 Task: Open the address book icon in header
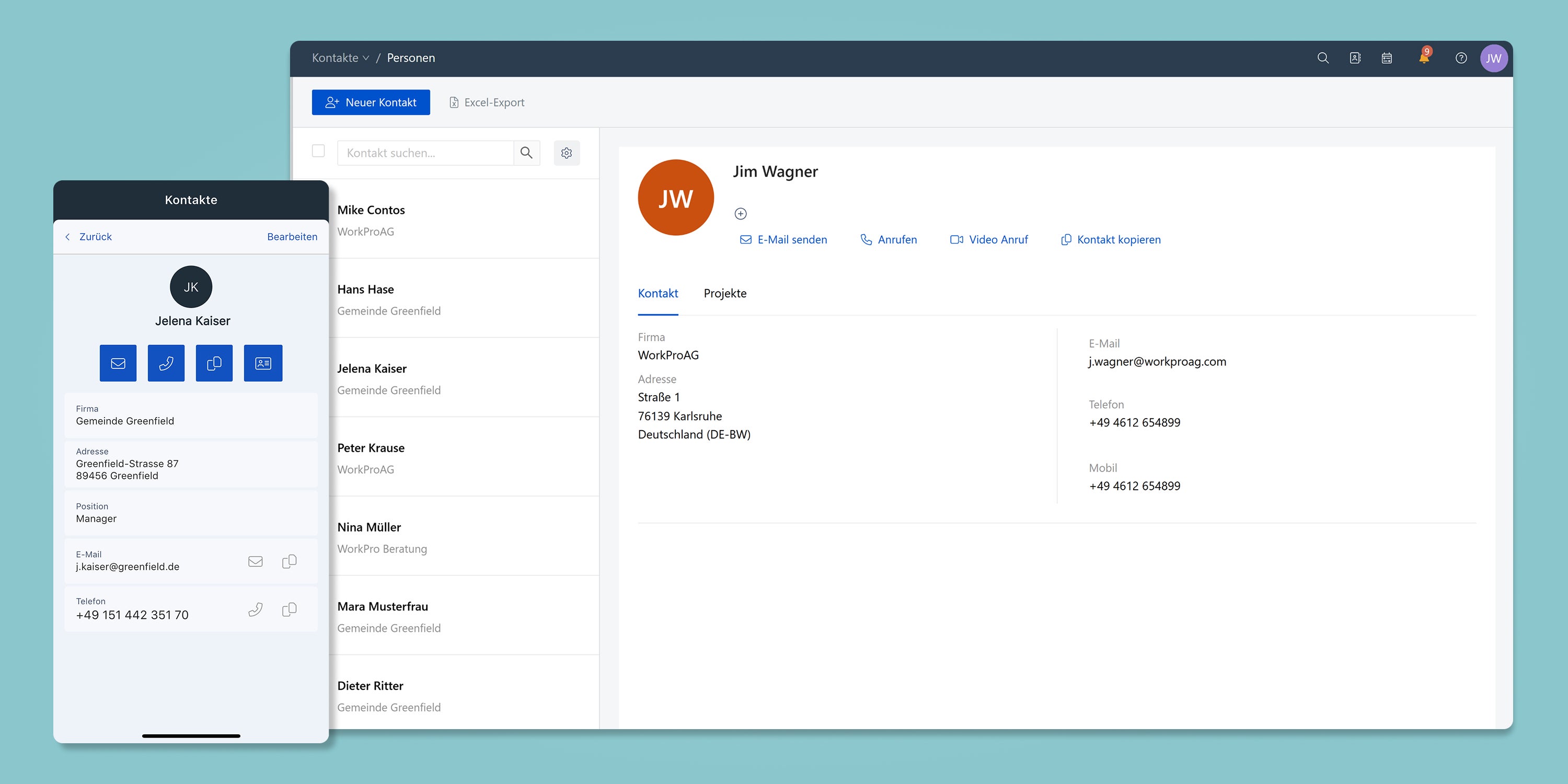click(x=1355, y=58)
